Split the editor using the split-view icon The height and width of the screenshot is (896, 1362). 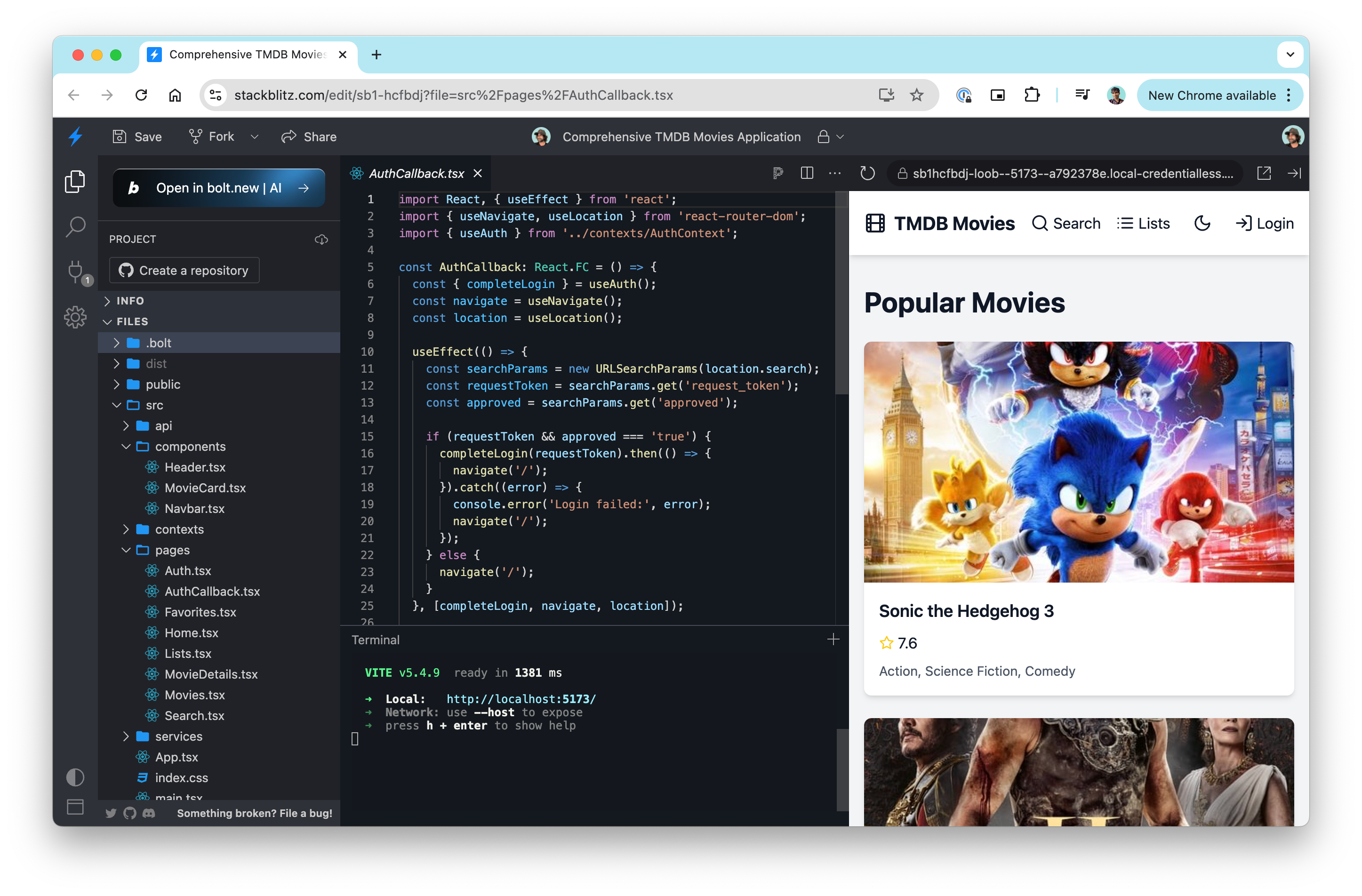pyautogui.click(x=807, y=173)
